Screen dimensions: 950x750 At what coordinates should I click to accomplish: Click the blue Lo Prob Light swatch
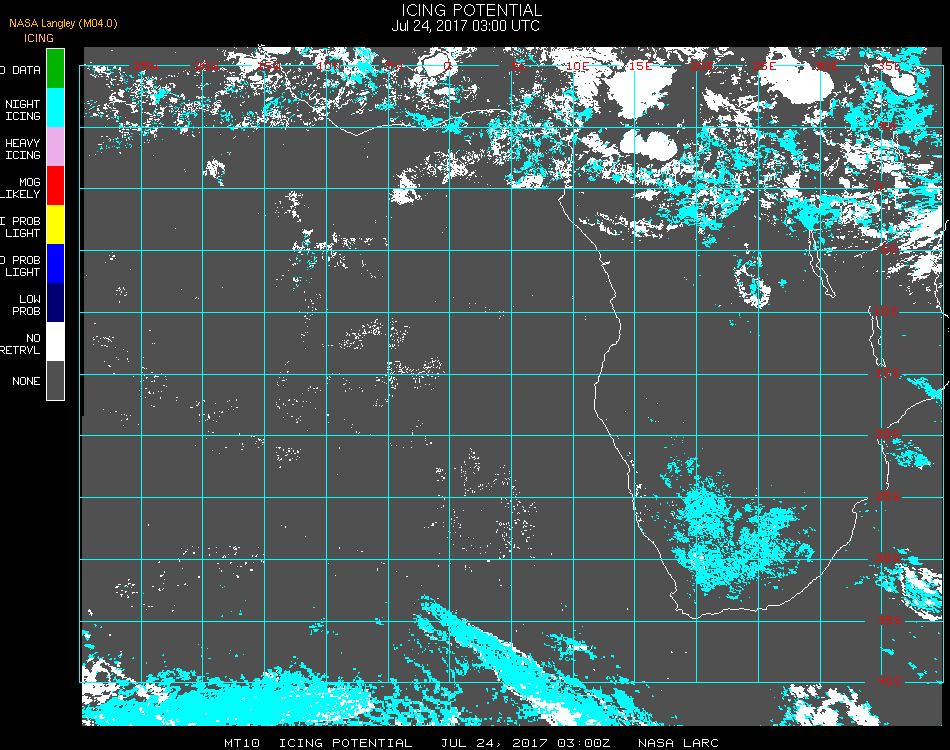(x=55, y=264)
